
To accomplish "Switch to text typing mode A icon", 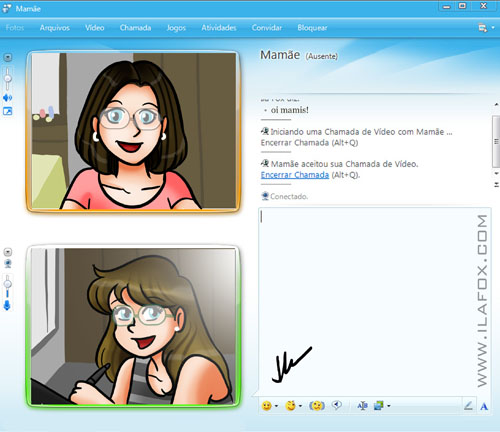I will click(x=484, y=406).
